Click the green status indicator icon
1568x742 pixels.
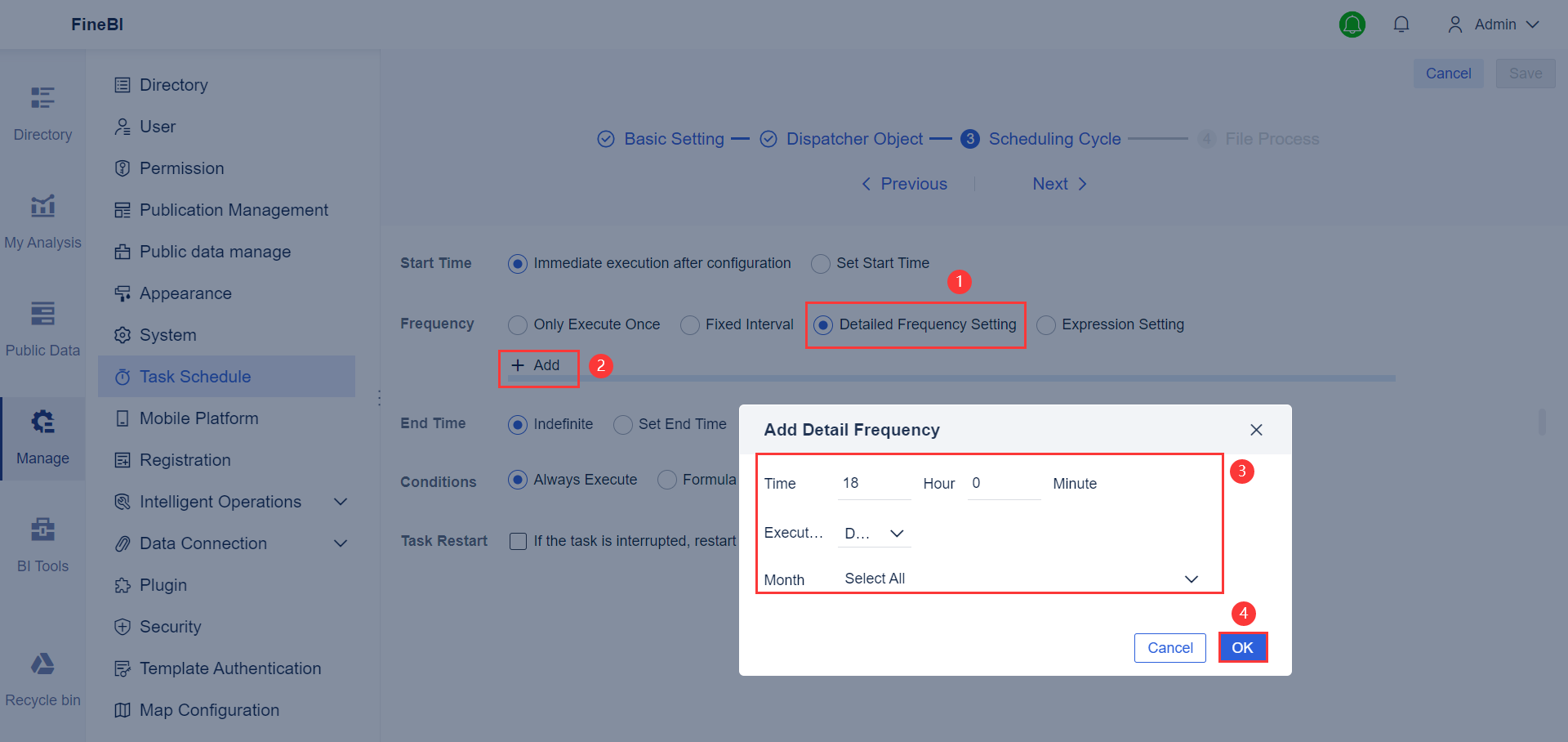(1352, 25)
